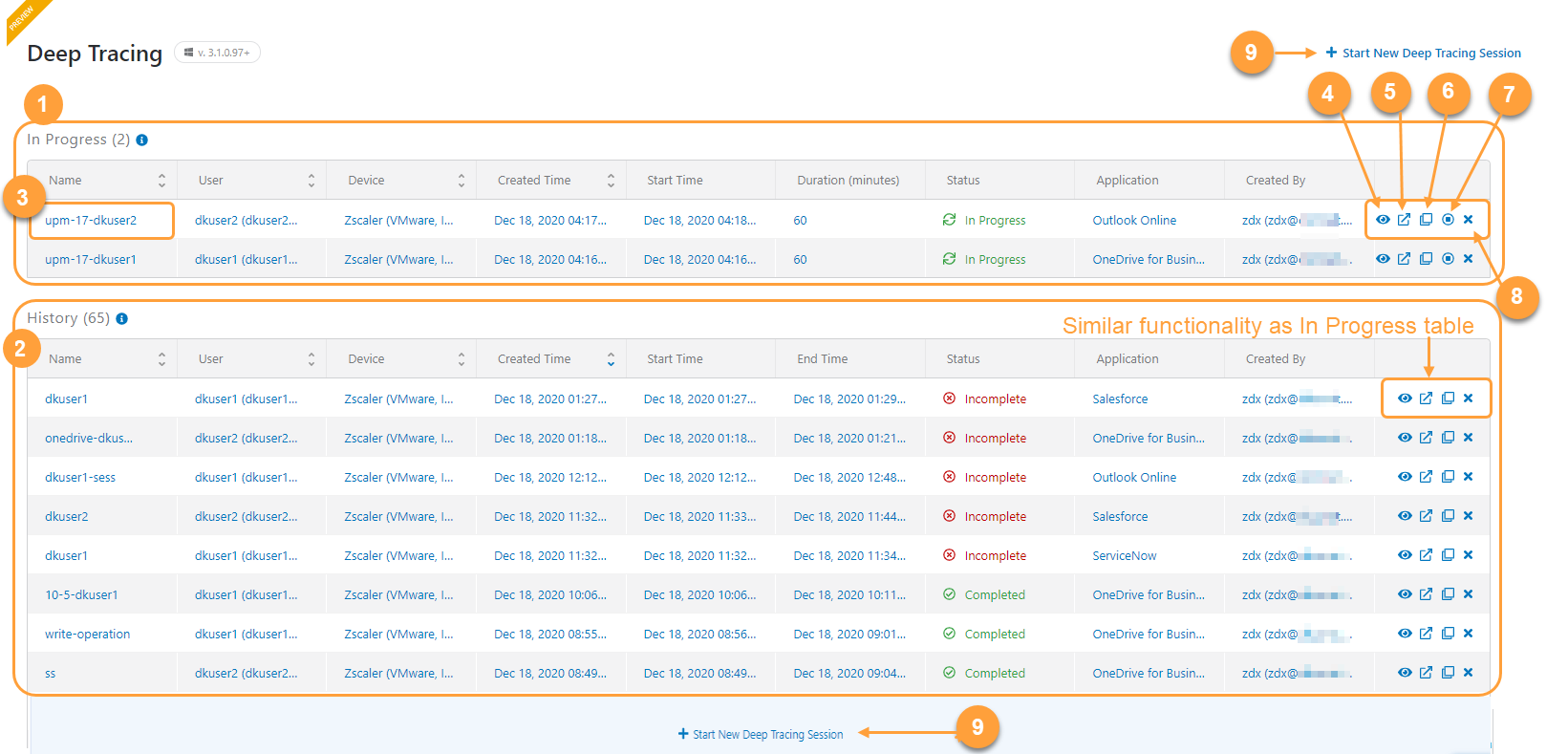Sort In Progress table by Device column arrows
1568x754 pixels.
click(x=461, y=181)
